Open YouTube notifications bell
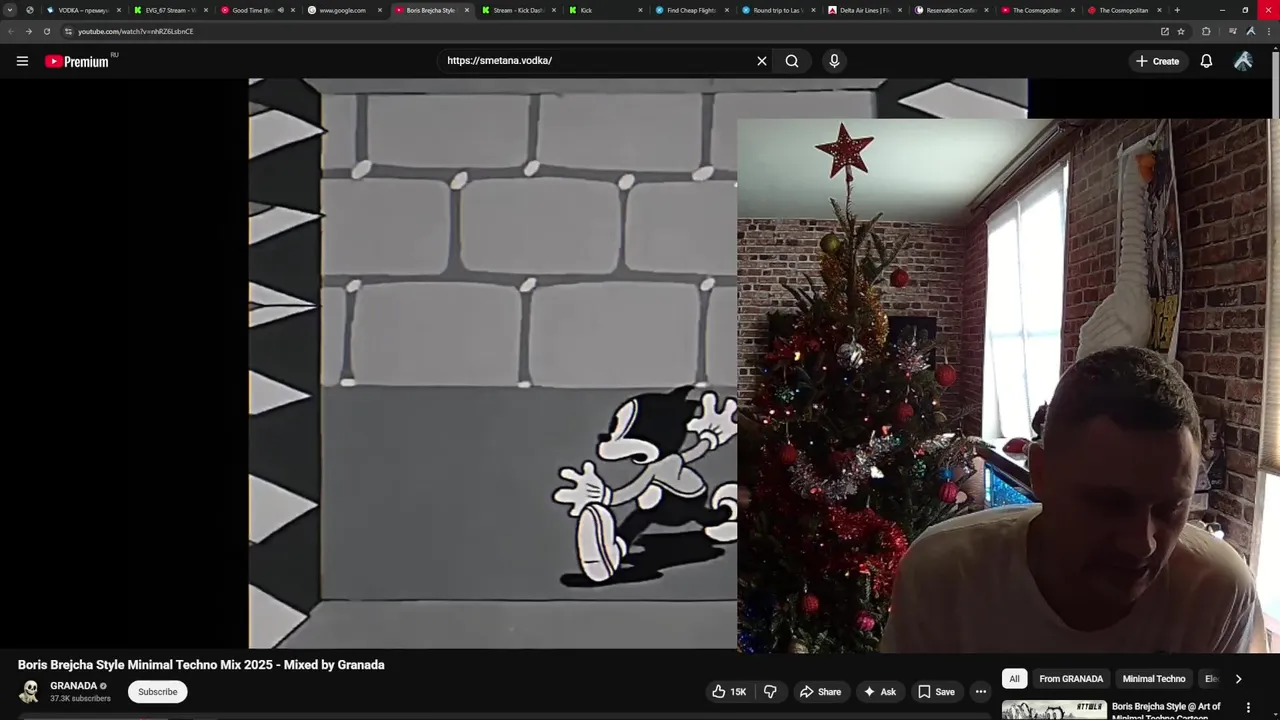1280x720 pixels. click(x=1206, y=61)
